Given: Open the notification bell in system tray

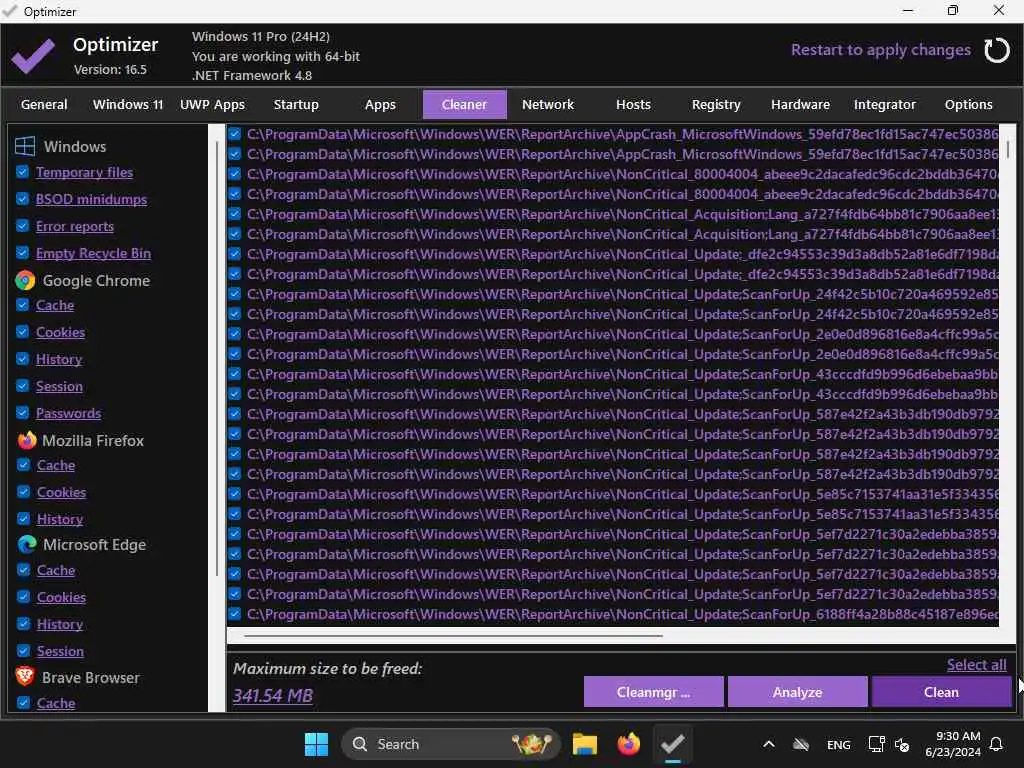Looking at the screenshot, I should tap(996, 744).
